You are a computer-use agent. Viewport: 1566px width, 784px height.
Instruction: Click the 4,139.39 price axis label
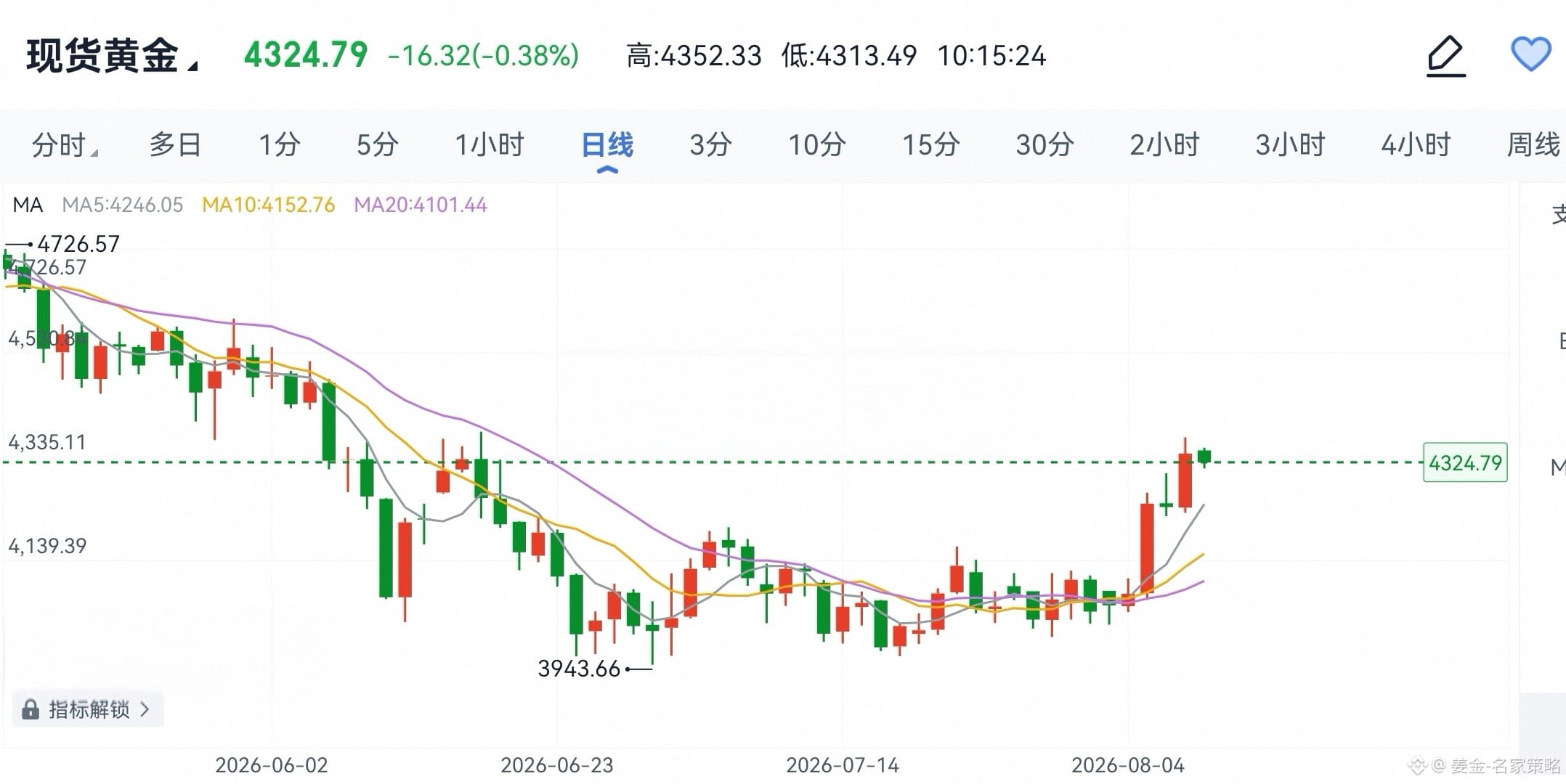(x=47, y=546)
